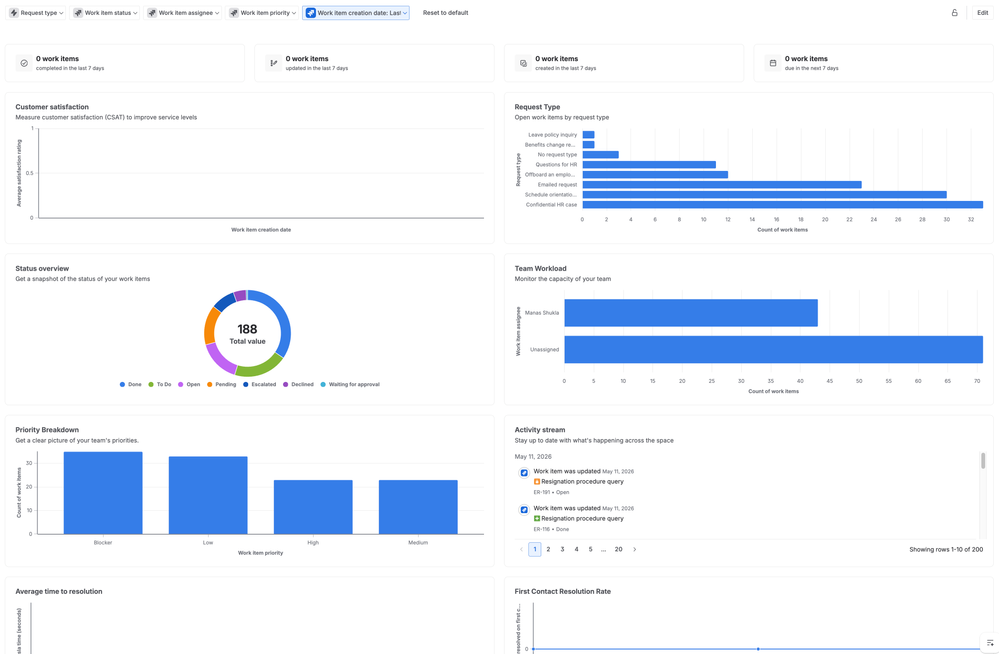Toggle the Done legend item in Status overview
999x654 pixels.
click(x=131, y=384)
